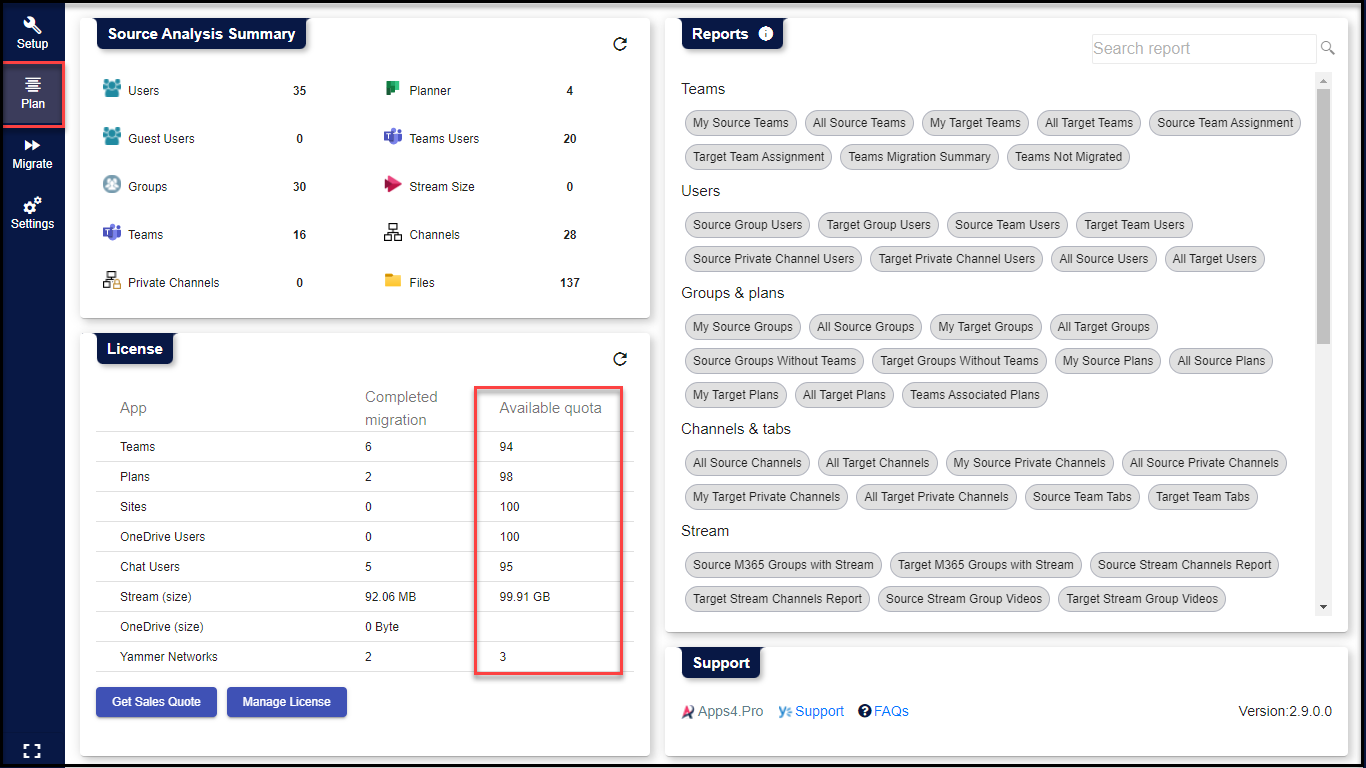Open Source Team Assignment report

pos(1225,123)
